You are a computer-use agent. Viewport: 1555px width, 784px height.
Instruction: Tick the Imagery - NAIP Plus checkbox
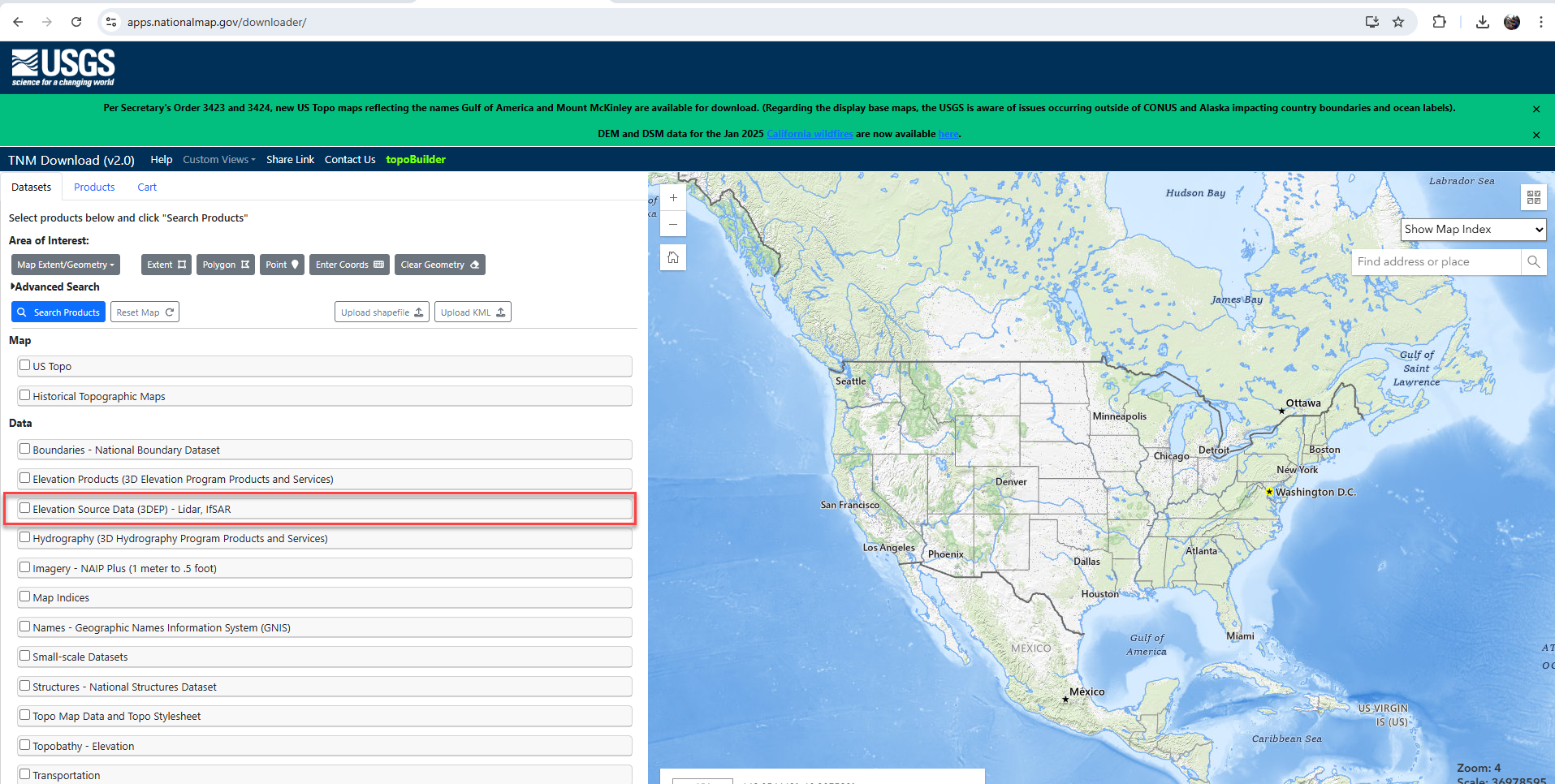(25, 567)
